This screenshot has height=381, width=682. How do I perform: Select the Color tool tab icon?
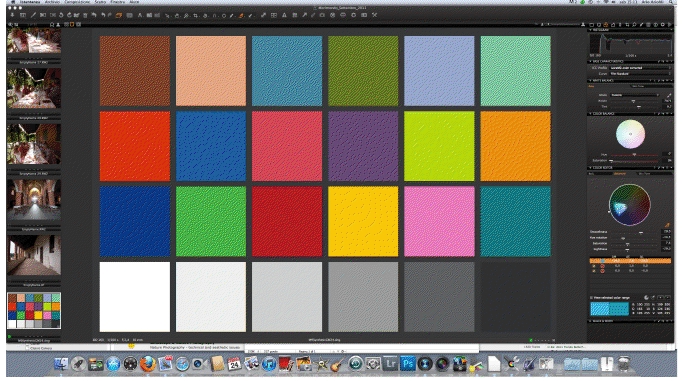tap(605, 25)
